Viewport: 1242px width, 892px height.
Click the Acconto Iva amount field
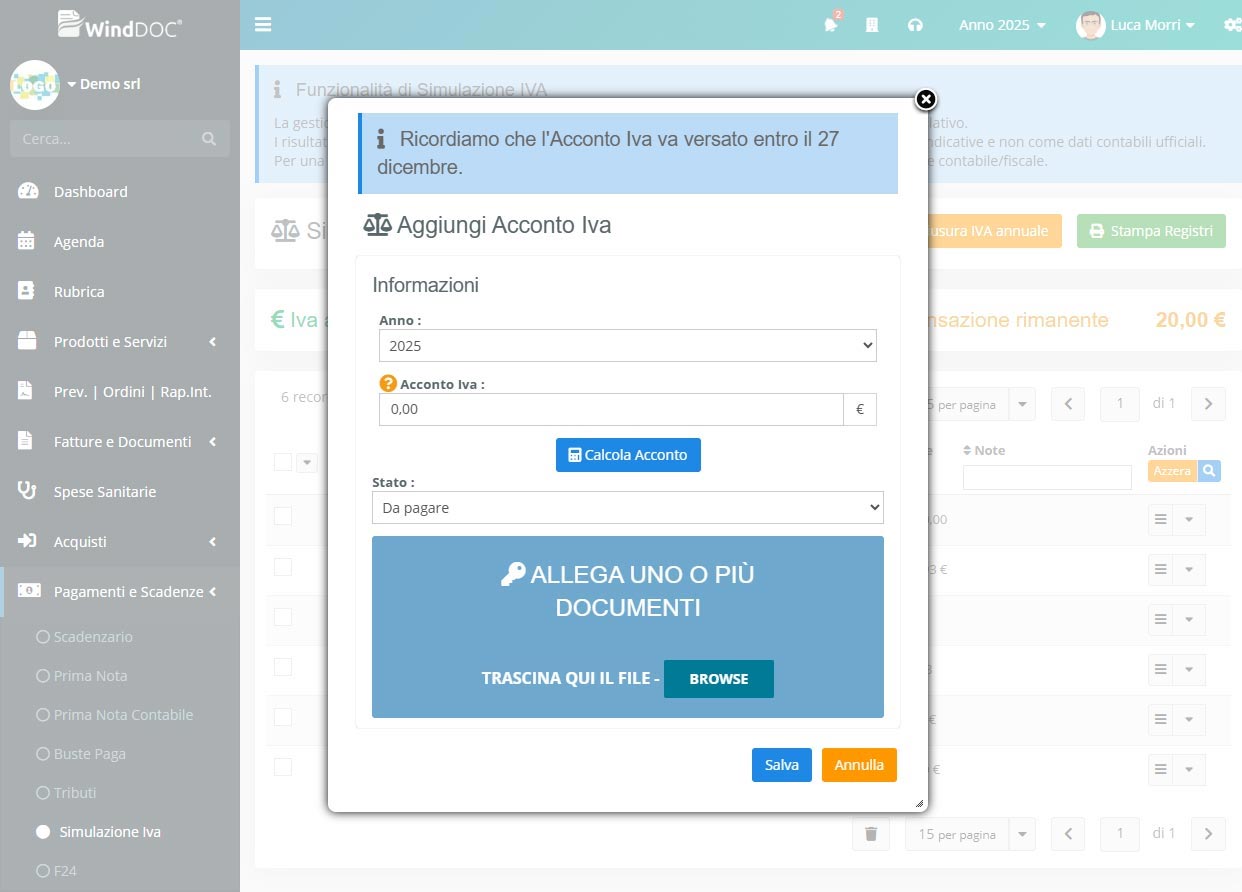pos(611,410)
